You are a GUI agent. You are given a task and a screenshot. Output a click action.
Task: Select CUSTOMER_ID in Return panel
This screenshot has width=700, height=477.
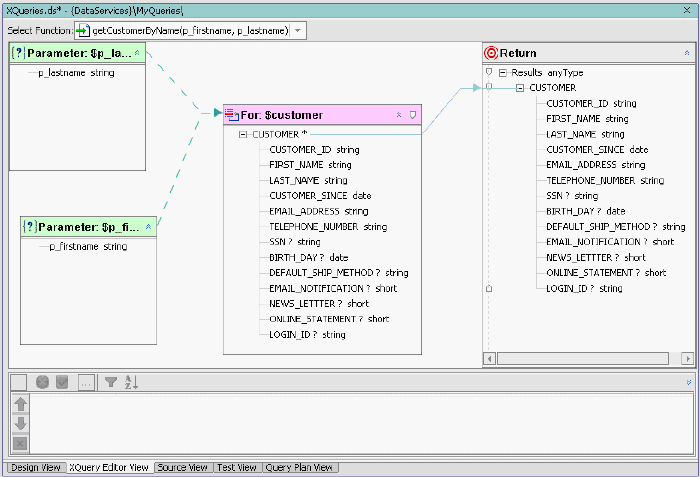click(592, 104)
